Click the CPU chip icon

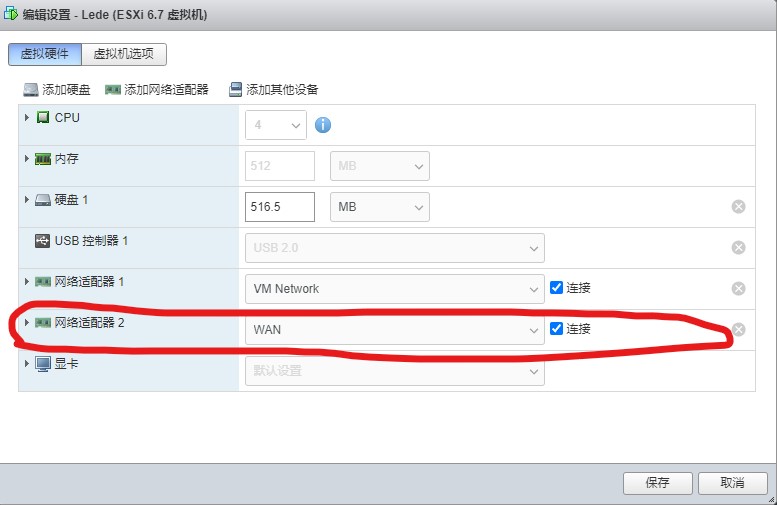pos(43,117)
